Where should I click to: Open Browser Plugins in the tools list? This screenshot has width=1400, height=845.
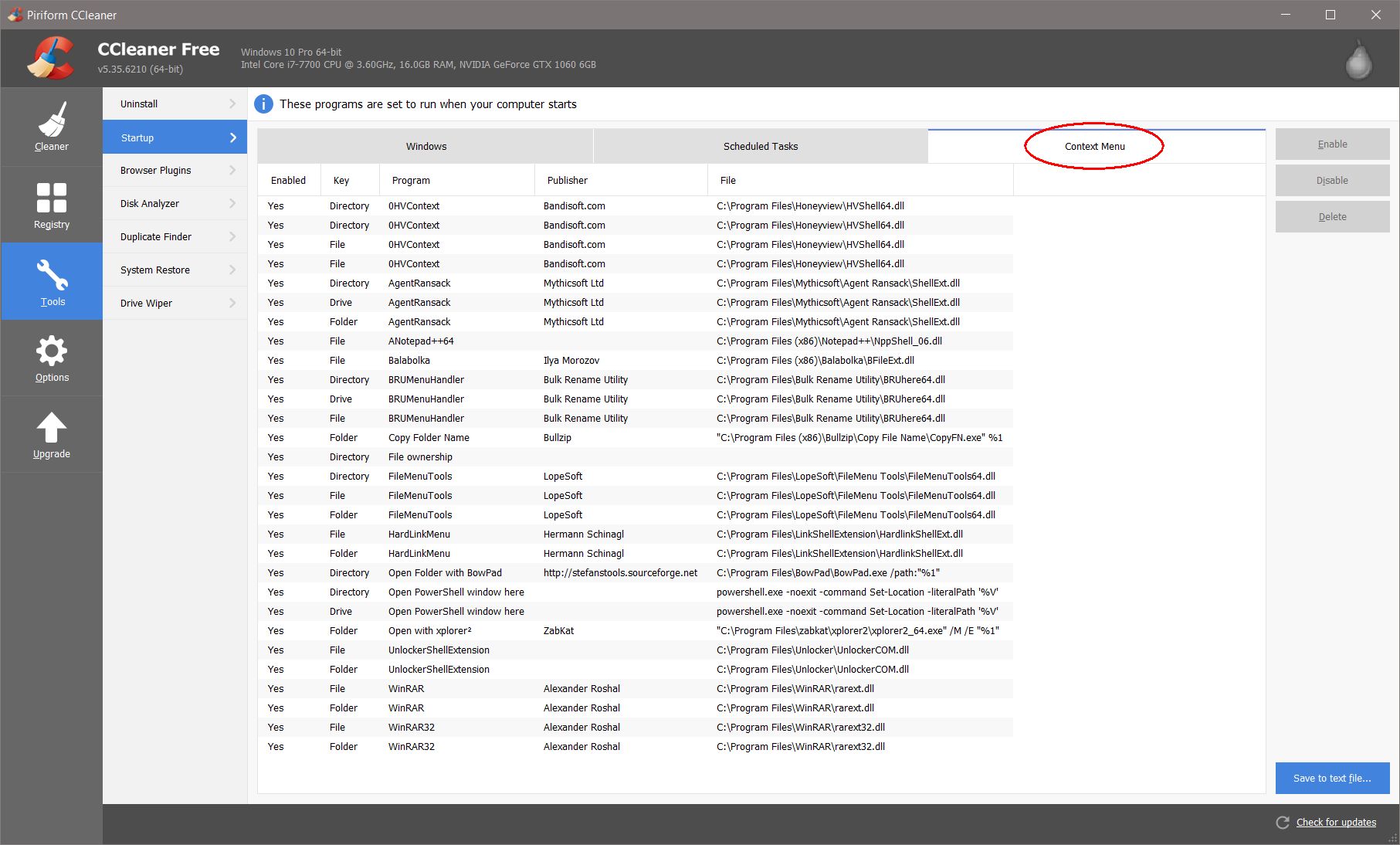pos(175,170)
